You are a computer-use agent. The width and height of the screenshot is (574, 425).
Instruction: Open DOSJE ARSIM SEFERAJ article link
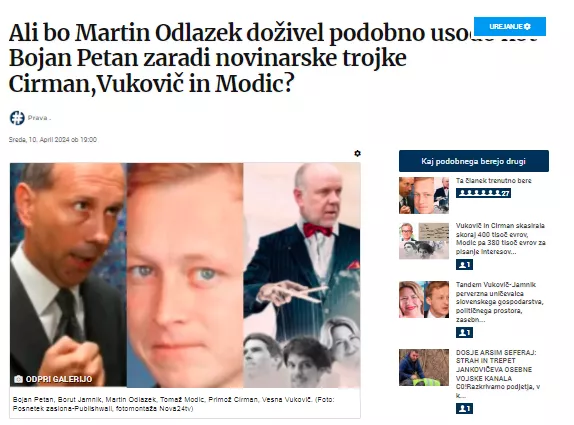pos(498,374)
